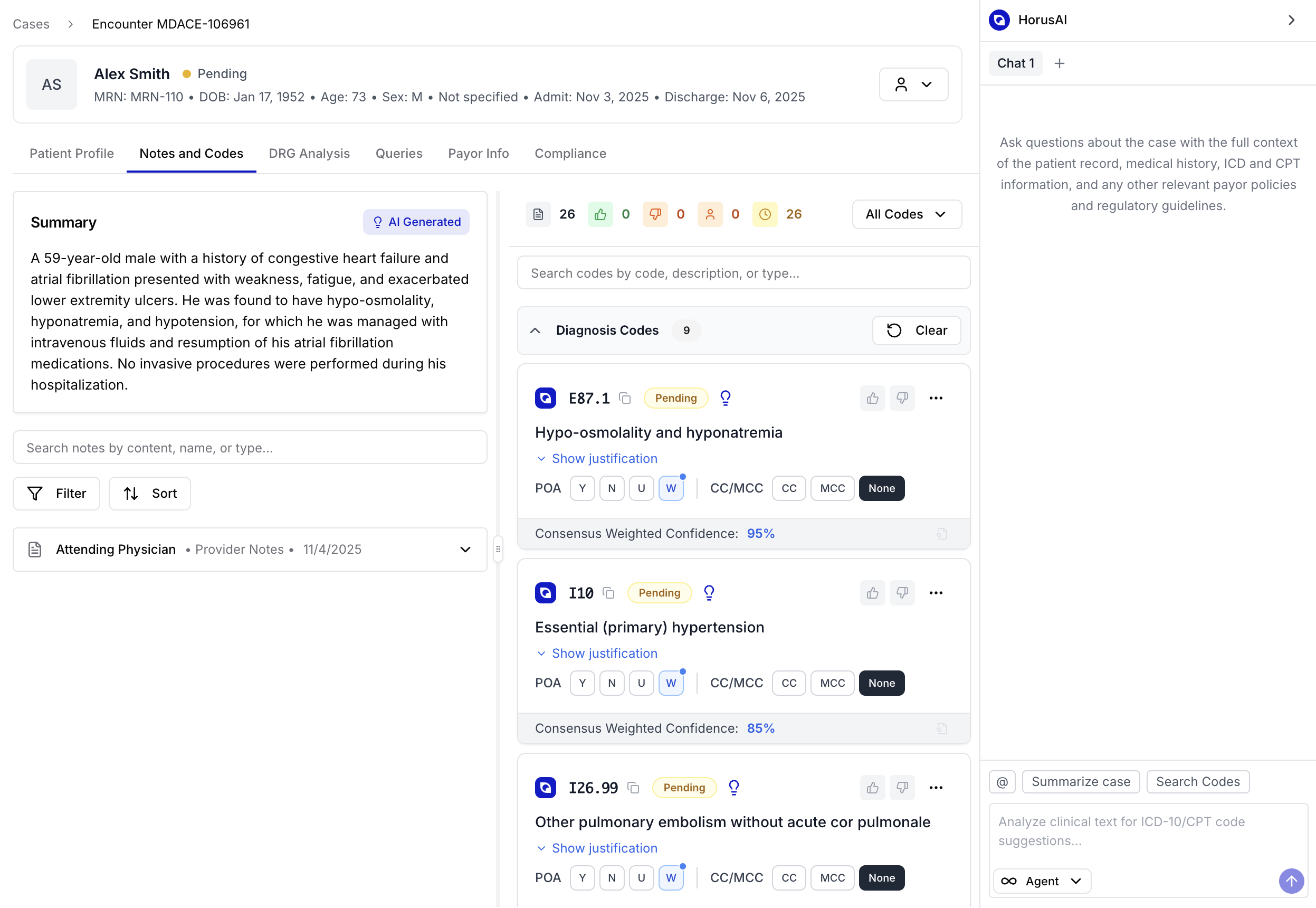Click the search codes input field
The width and height of the screenshot is (1316, 908).
click(743, 273)
